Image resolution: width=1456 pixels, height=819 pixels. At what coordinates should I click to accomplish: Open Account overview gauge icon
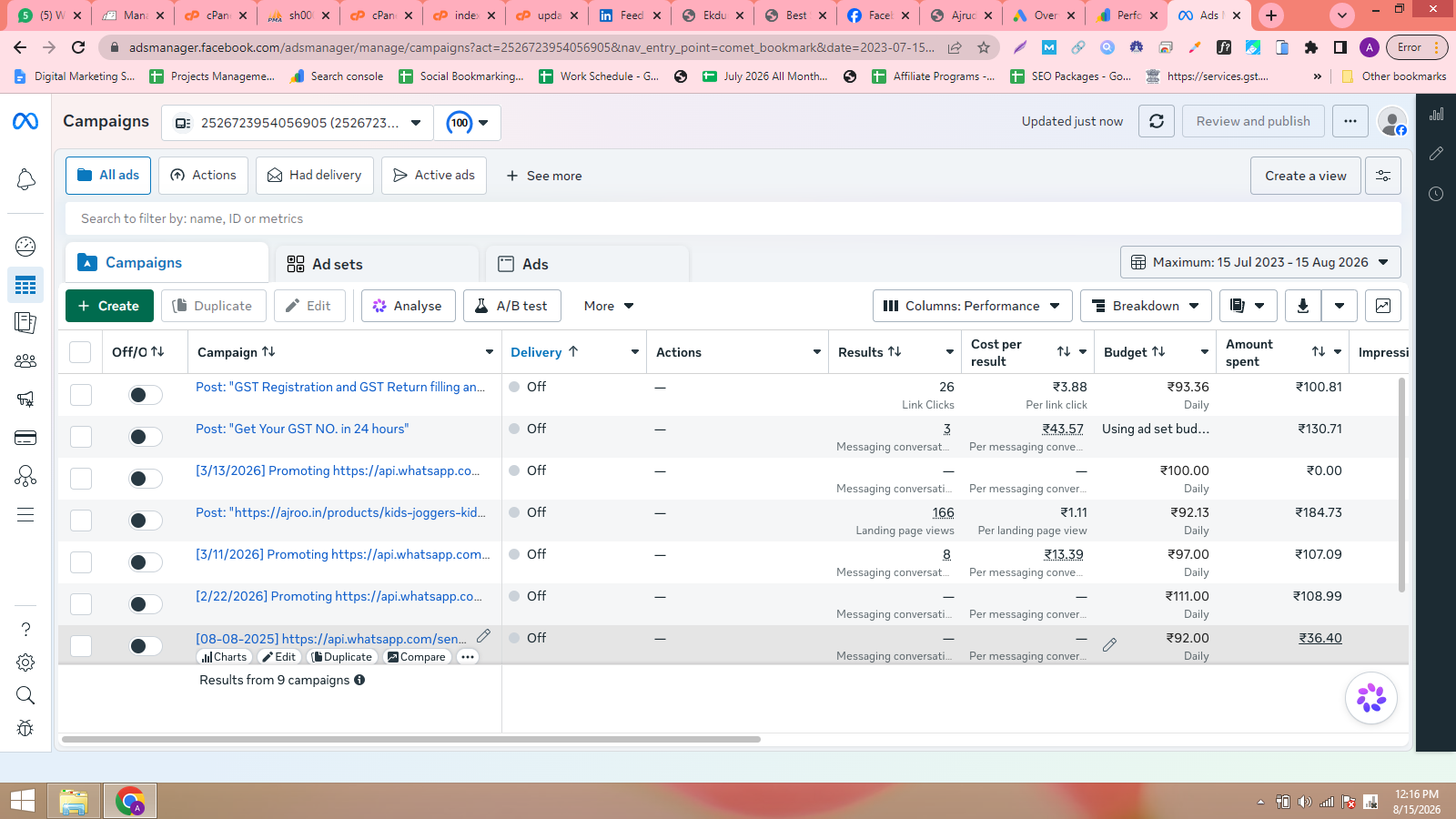pos(25,247)
